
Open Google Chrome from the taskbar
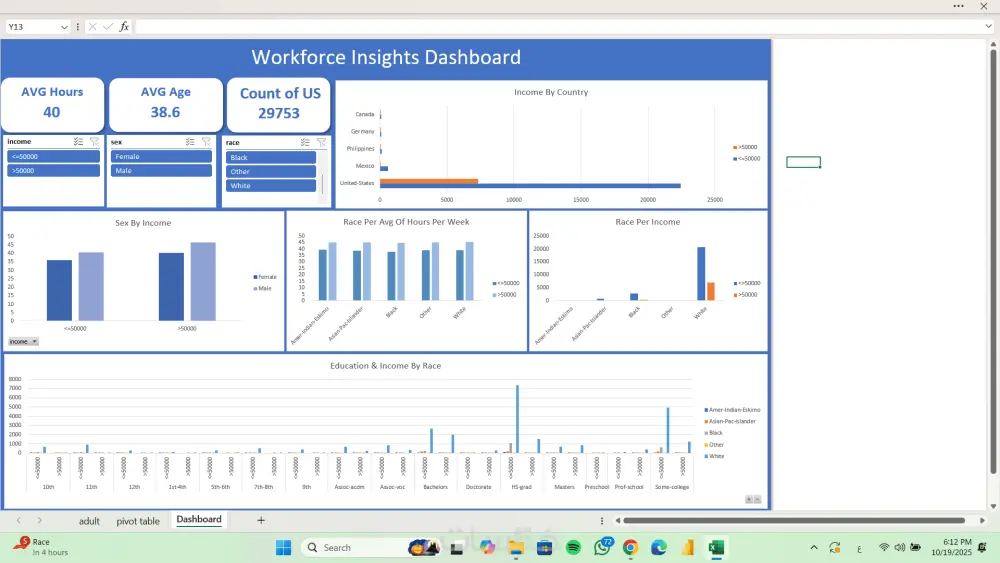(631, 548)
